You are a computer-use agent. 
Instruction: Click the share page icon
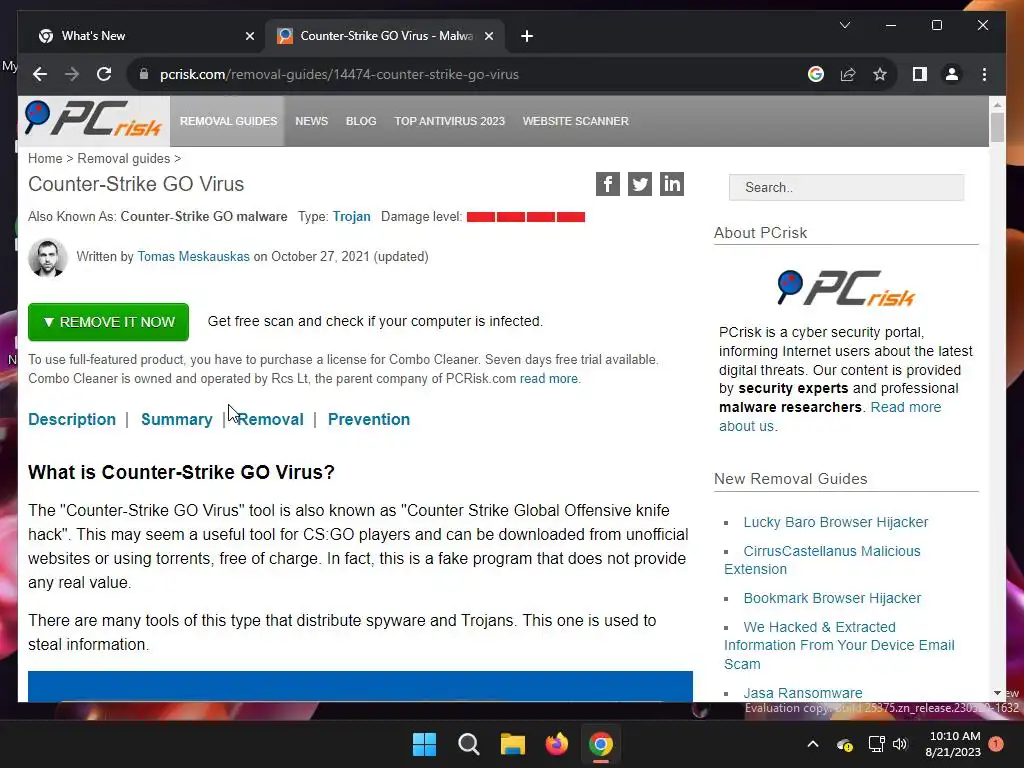coord(848,74)
